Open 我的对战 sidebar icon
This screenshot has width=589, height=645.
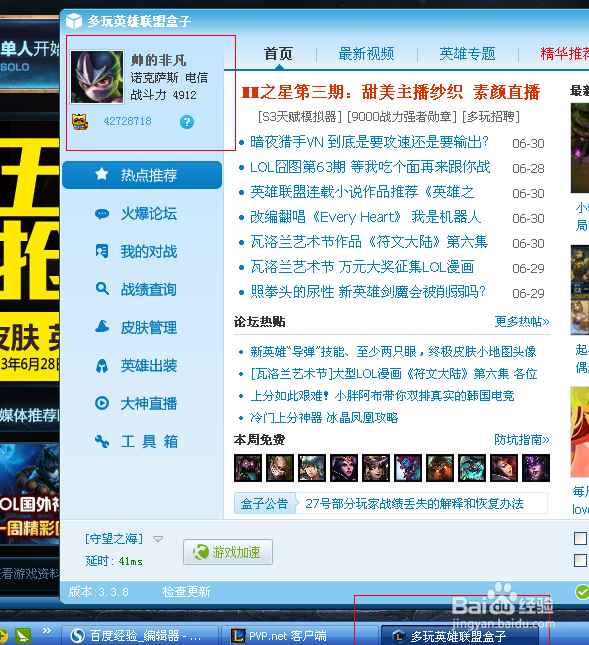pos(102,251)
